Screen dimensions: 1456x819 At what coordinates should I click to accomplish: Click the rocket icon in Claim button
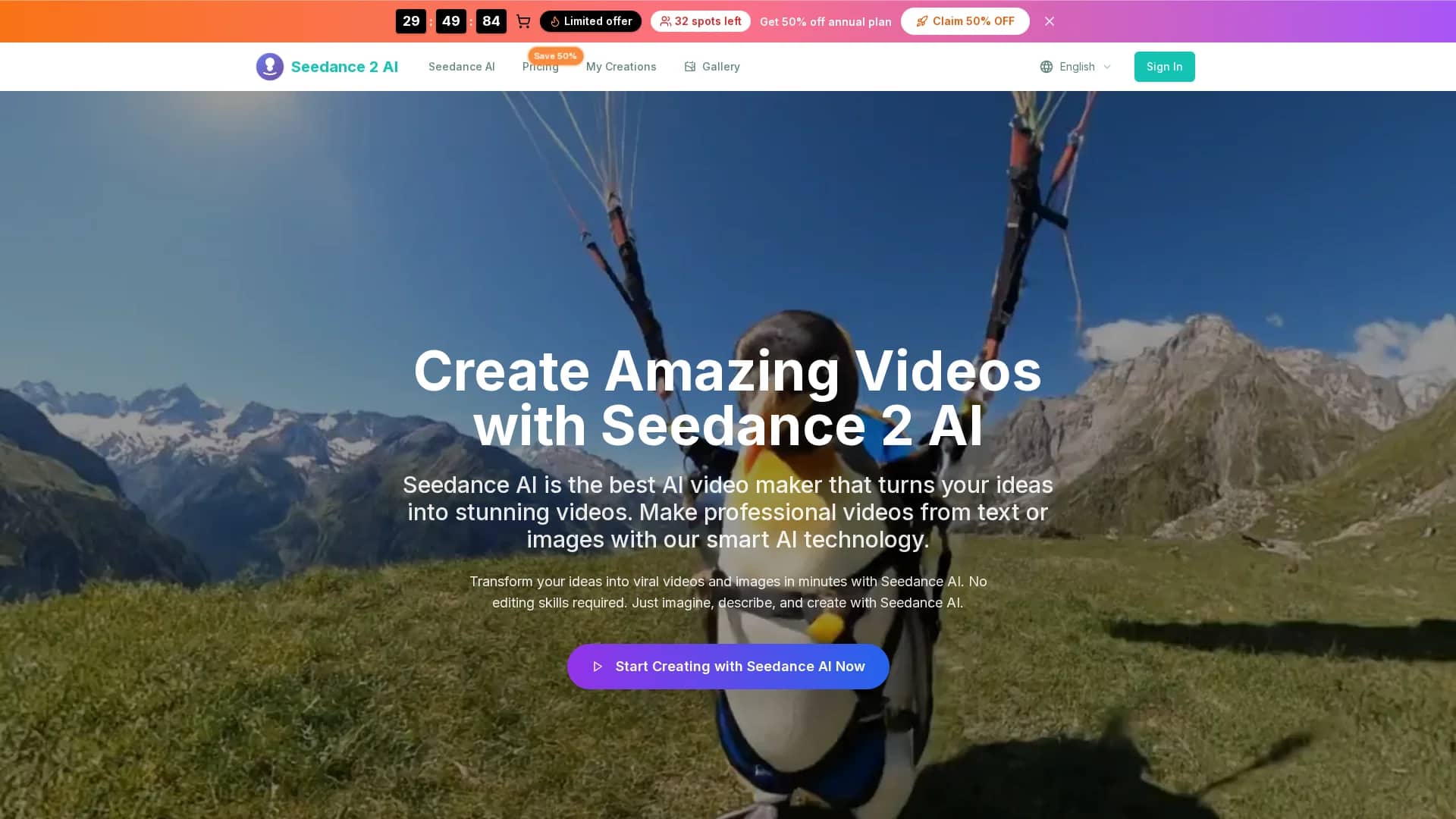click(922, 21)
